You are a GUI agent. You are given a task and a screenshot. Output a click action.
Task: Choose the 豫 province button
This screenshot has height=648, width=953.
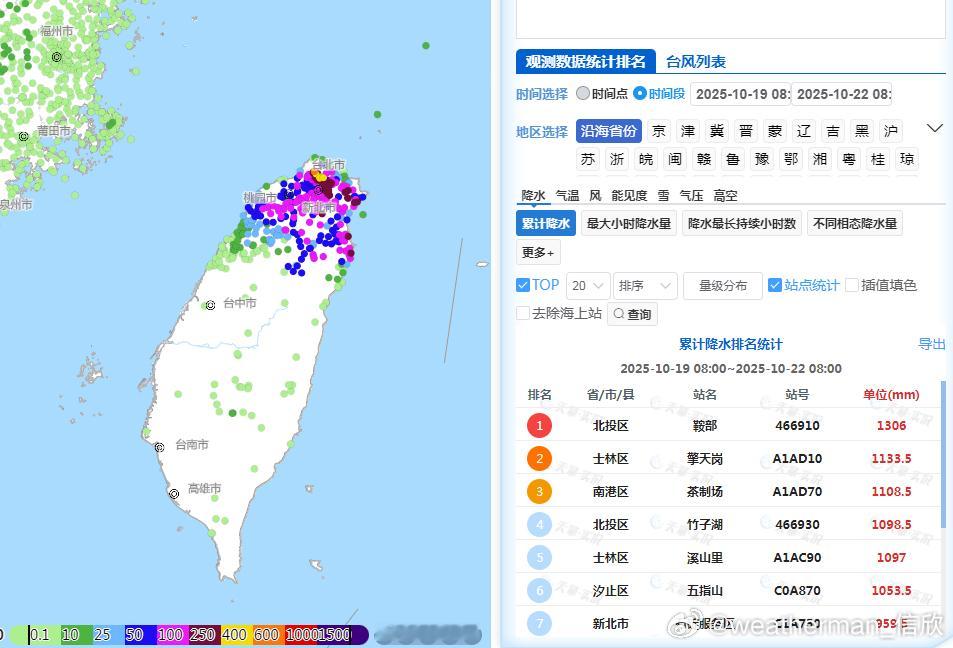(x=762, y=159)
